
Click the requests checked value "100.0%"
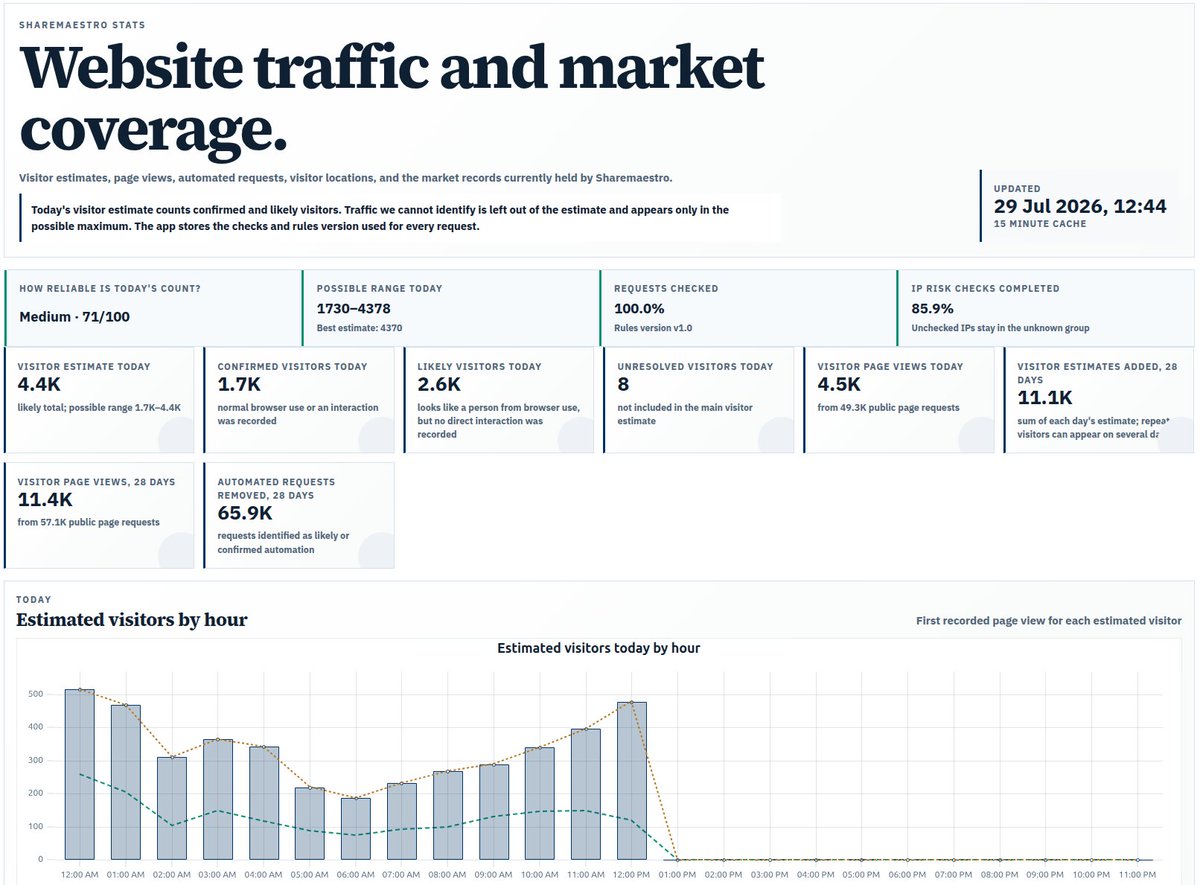(639, 308)
